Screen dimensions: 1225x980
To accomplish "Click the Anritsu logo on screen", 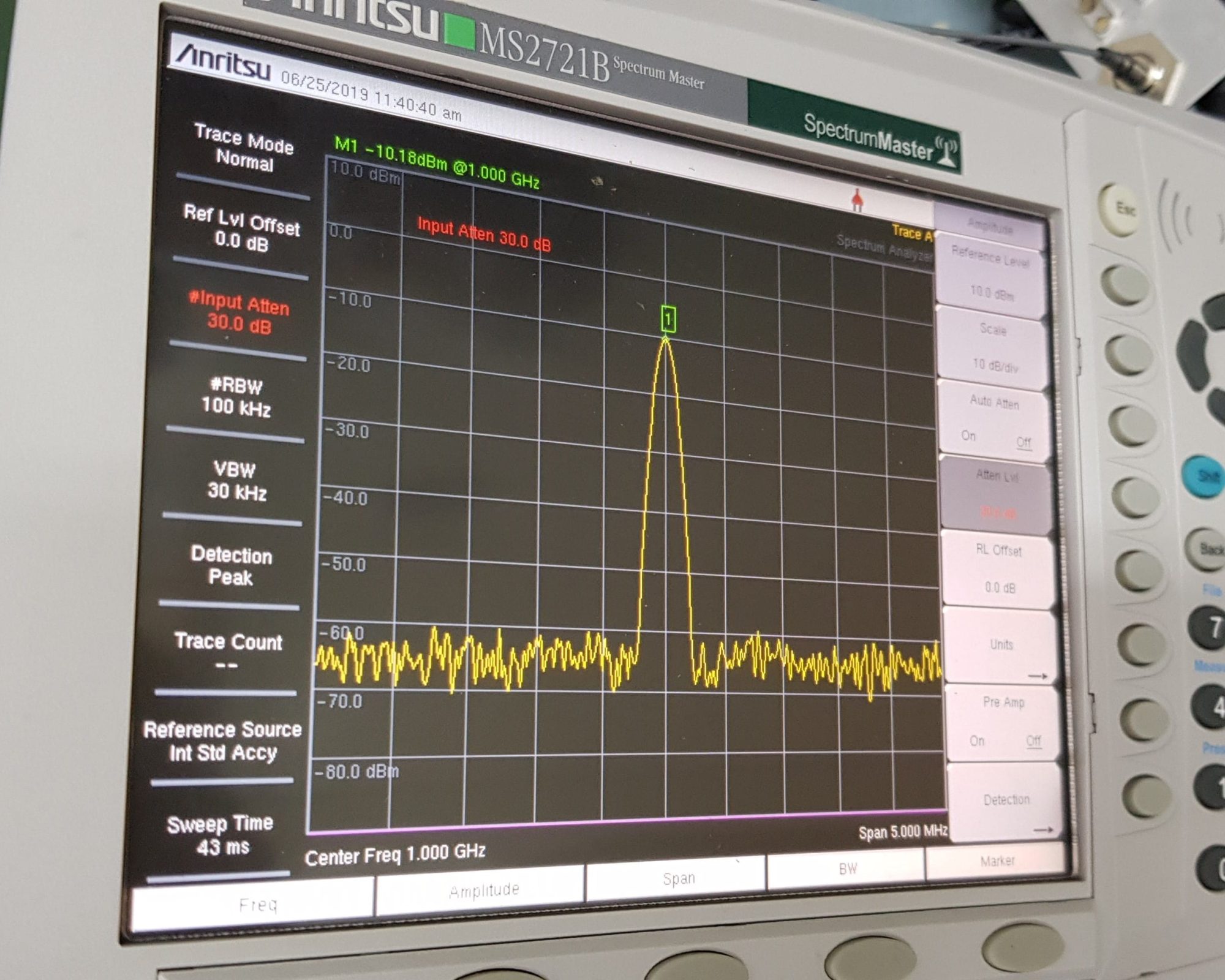I will pyautogui.click(x=223, y=62).
